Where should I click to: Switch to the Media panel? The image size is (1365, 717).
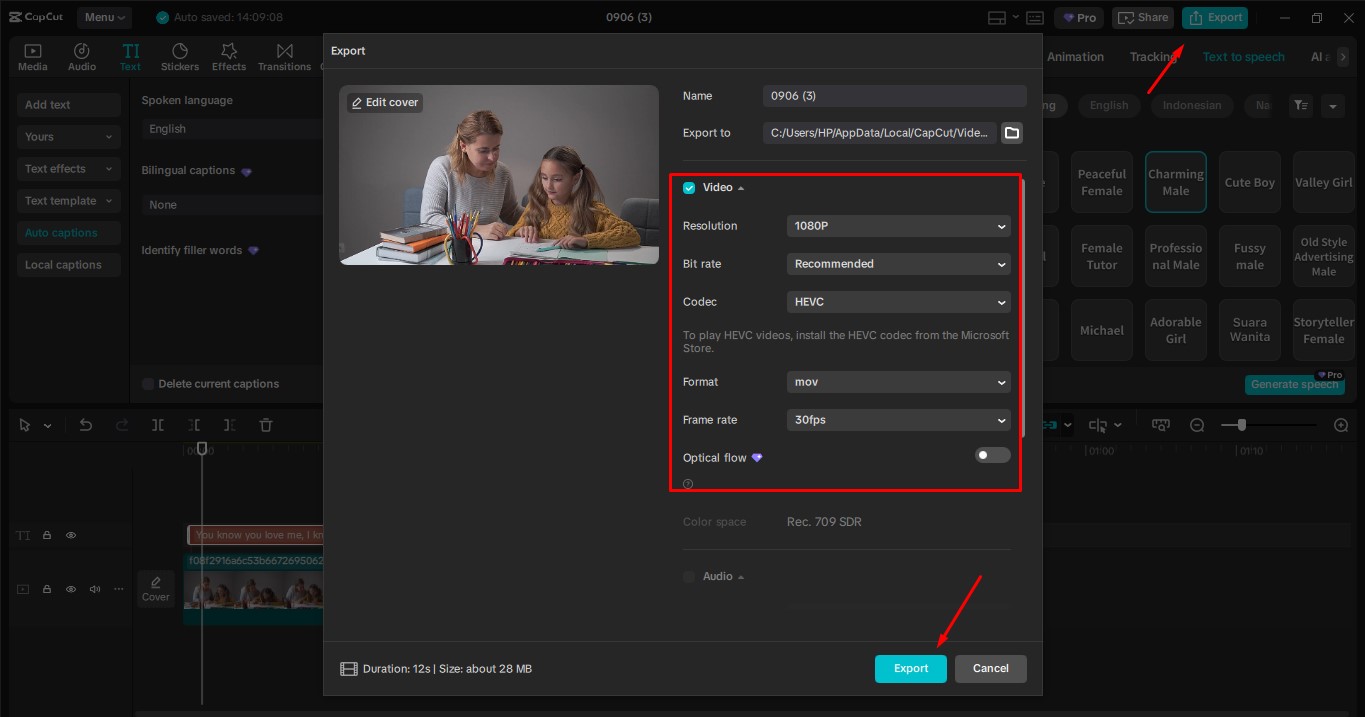(x=32, y=55)
